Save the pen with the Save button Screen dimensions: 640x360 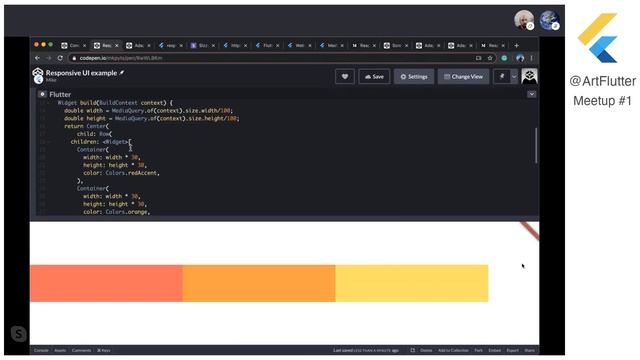374,76
